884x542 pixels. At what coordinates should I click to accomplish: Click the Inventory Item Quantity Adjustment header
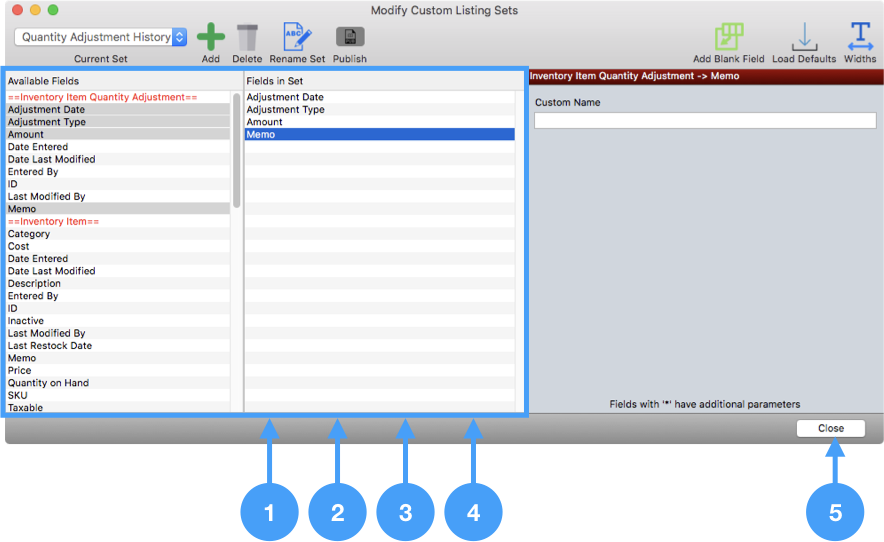[102, 97]
